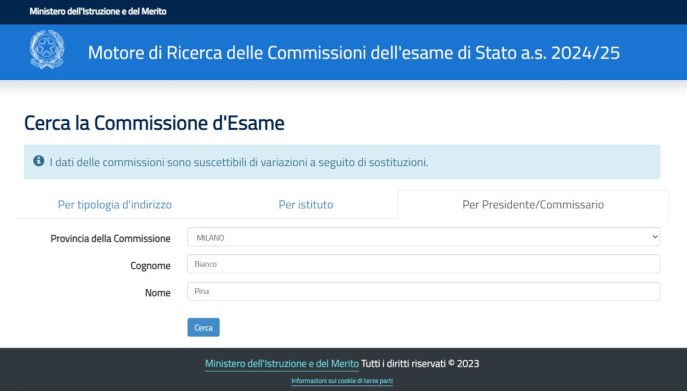Screen dimensions: 687x391
Task: Click the Cerca la Commissione d'Esame heading
Action: click(x=154, y=123)
